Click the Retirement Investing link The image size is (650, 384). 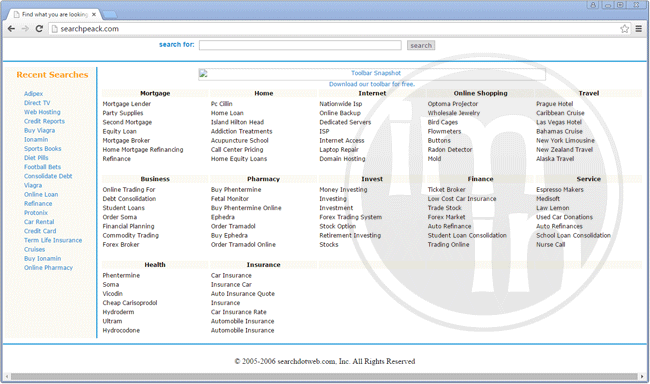(x=350, y=235)
